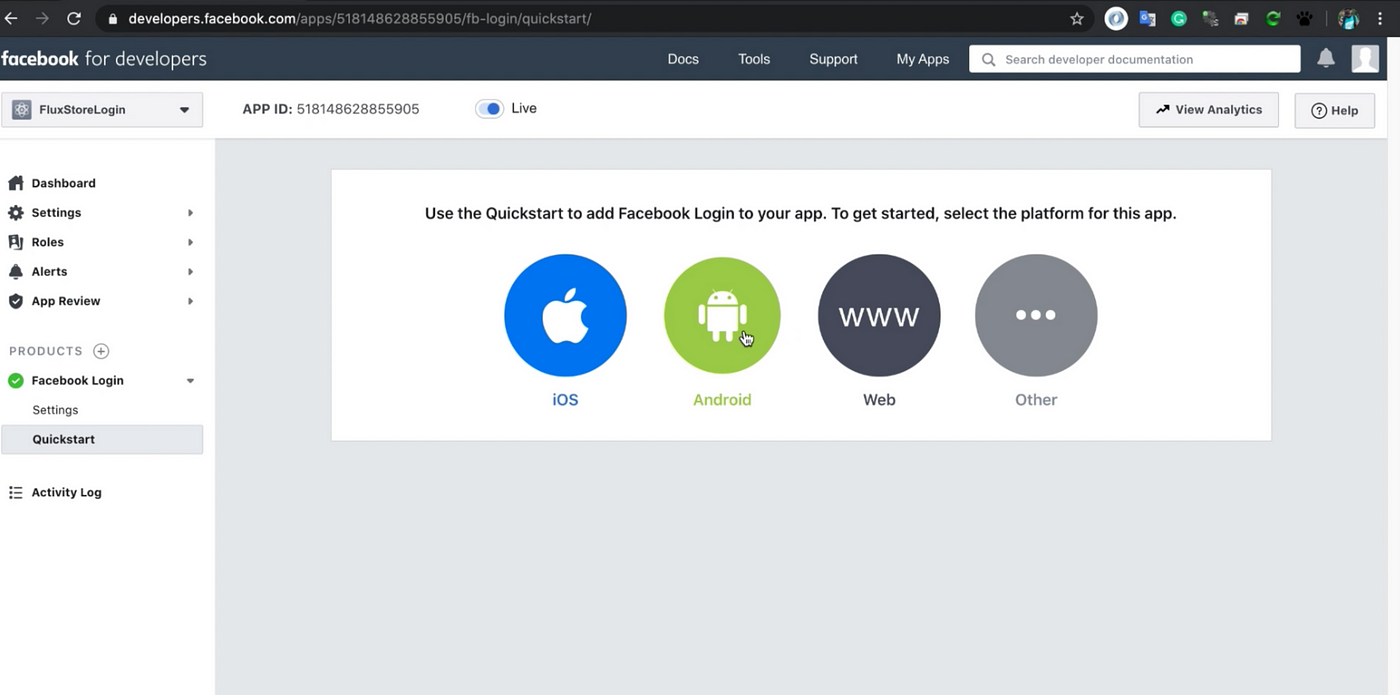1400x695 pixels.
Task: Focus the search developer documentation field
Action: click(x=1135, y=59)
